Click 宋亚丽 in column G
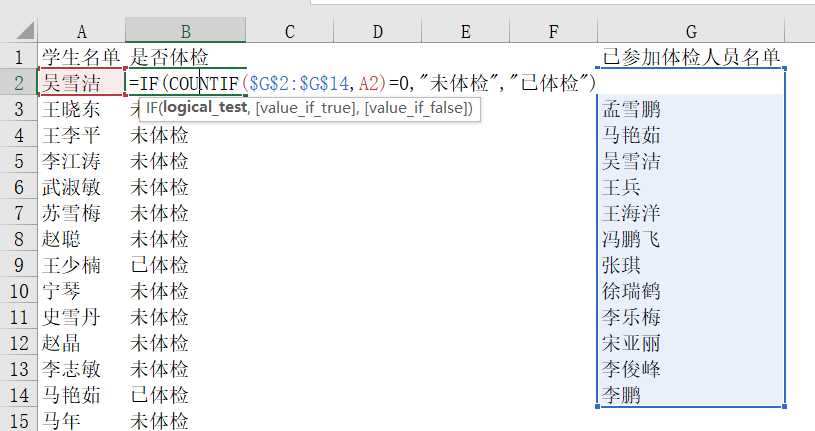This screenshot has width=815, height=431. coord(691,343)
